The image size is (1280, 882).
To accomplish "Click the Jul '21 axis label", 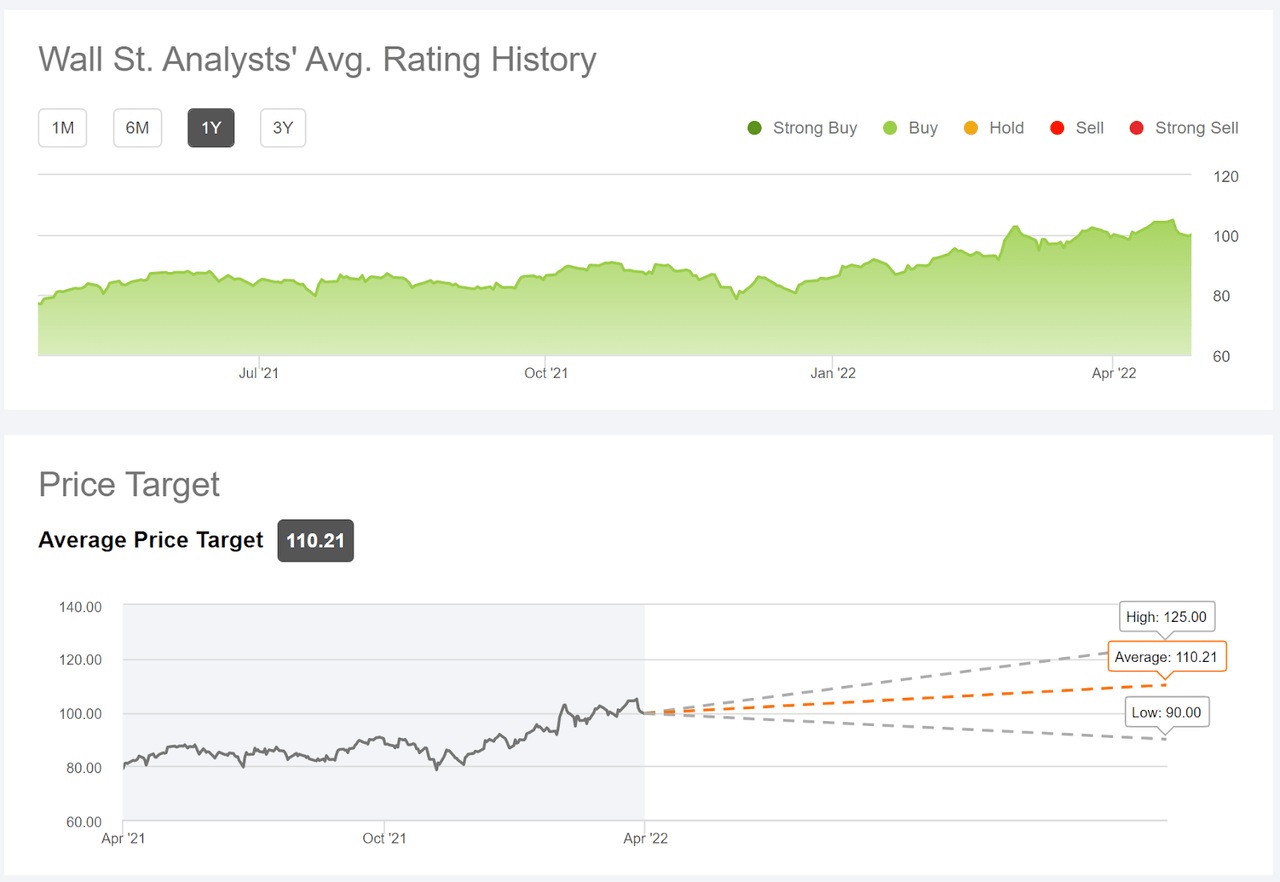I will [x=258, y=372].
